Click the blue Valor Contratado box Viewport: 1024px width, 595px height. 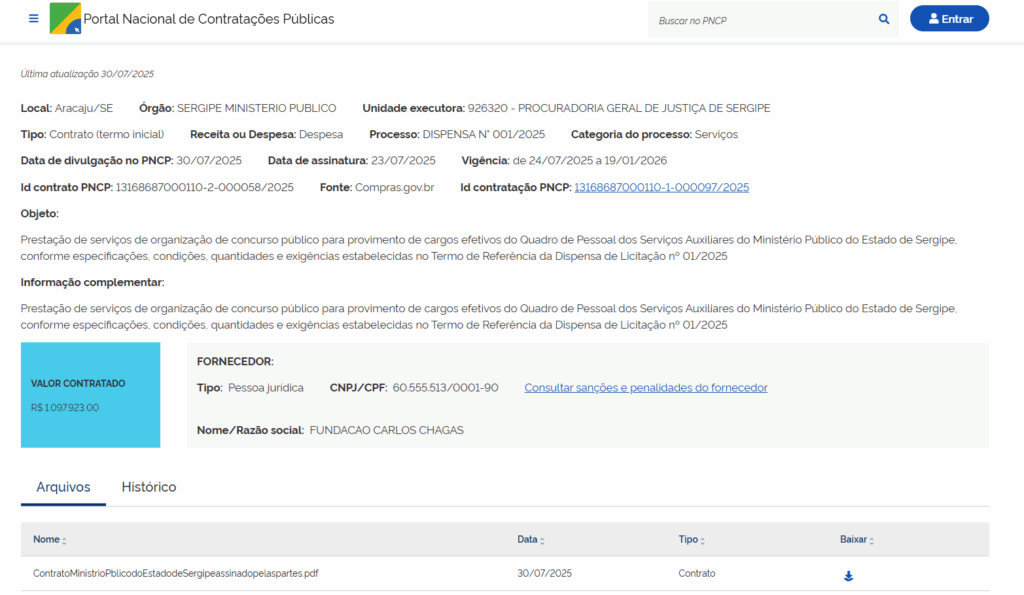(x=90, y=395)
